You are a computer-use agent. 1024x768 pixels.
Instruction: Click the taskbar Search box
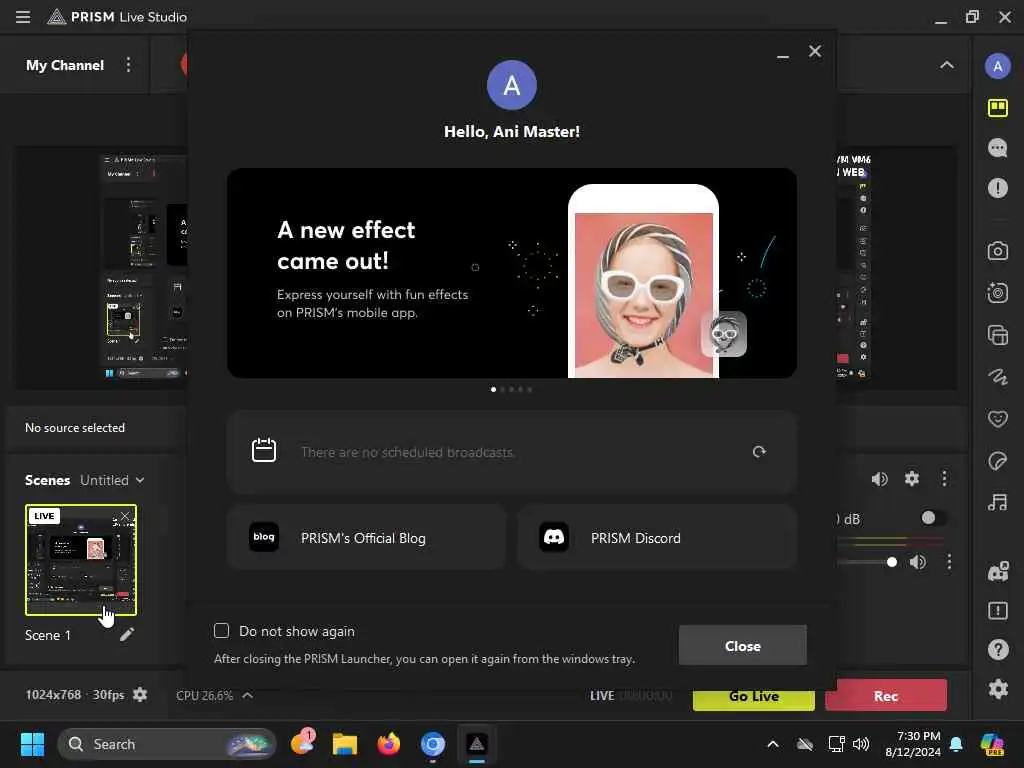[167, 744]
